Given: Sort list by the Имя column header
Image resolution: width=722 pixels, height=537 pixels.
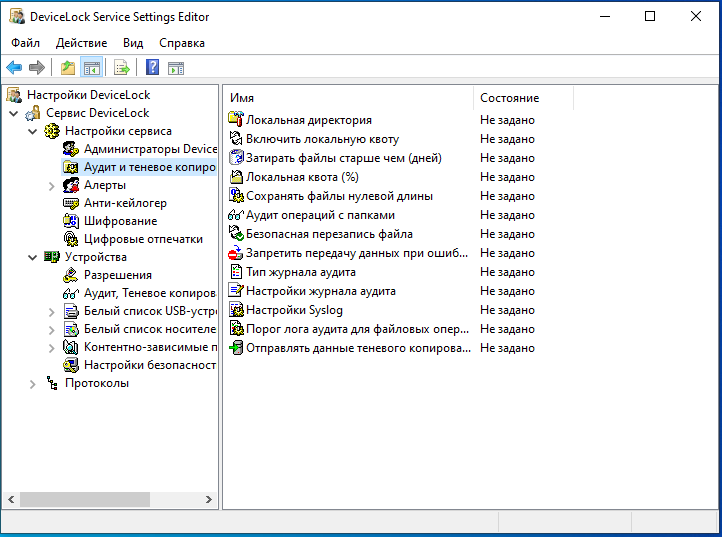Looking at the screenshot, I should pos(349,98).
